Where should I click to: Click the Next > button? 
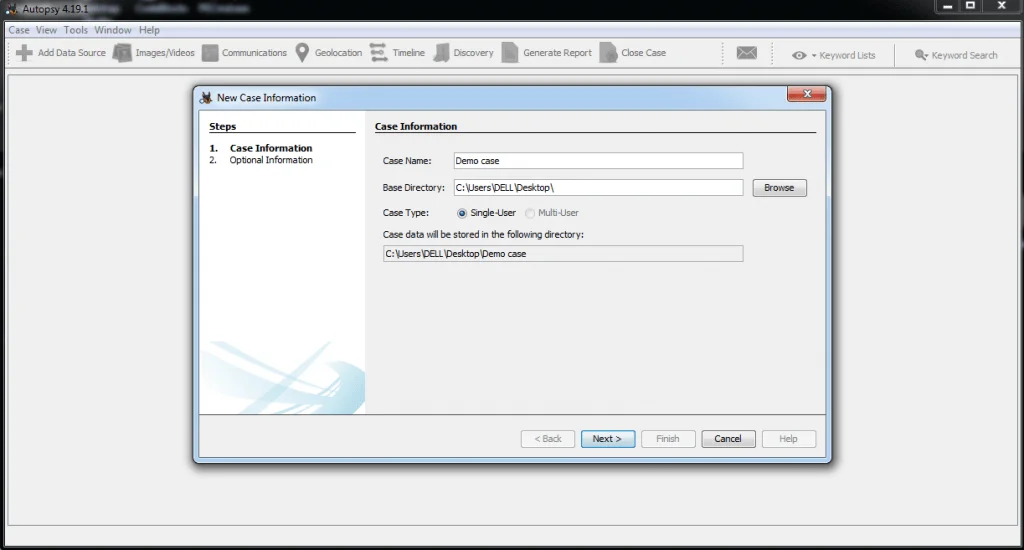(x=607, y=439)
